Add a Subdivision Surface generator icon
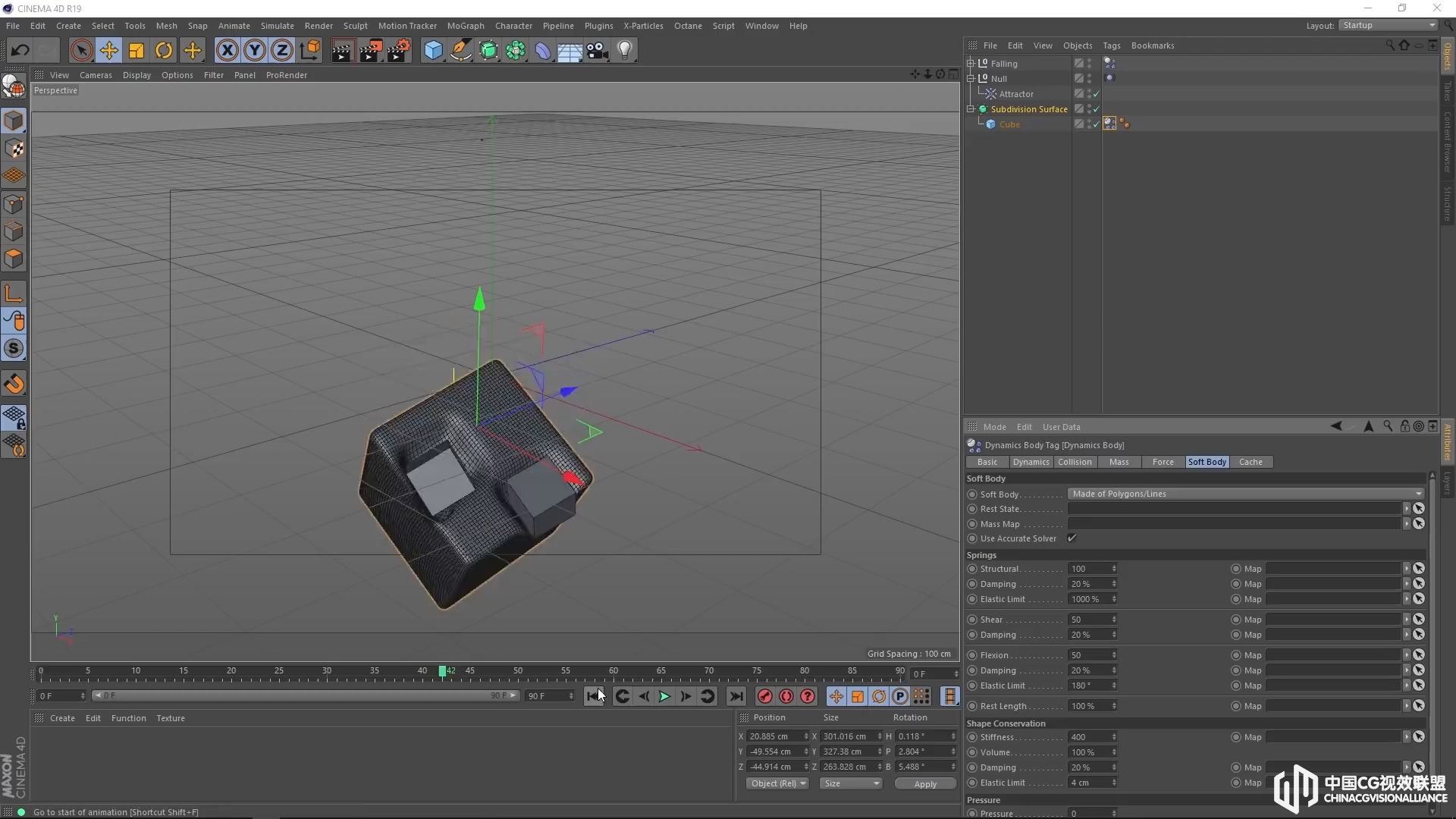Screen dimensions: 1456x819 [488, 51]
